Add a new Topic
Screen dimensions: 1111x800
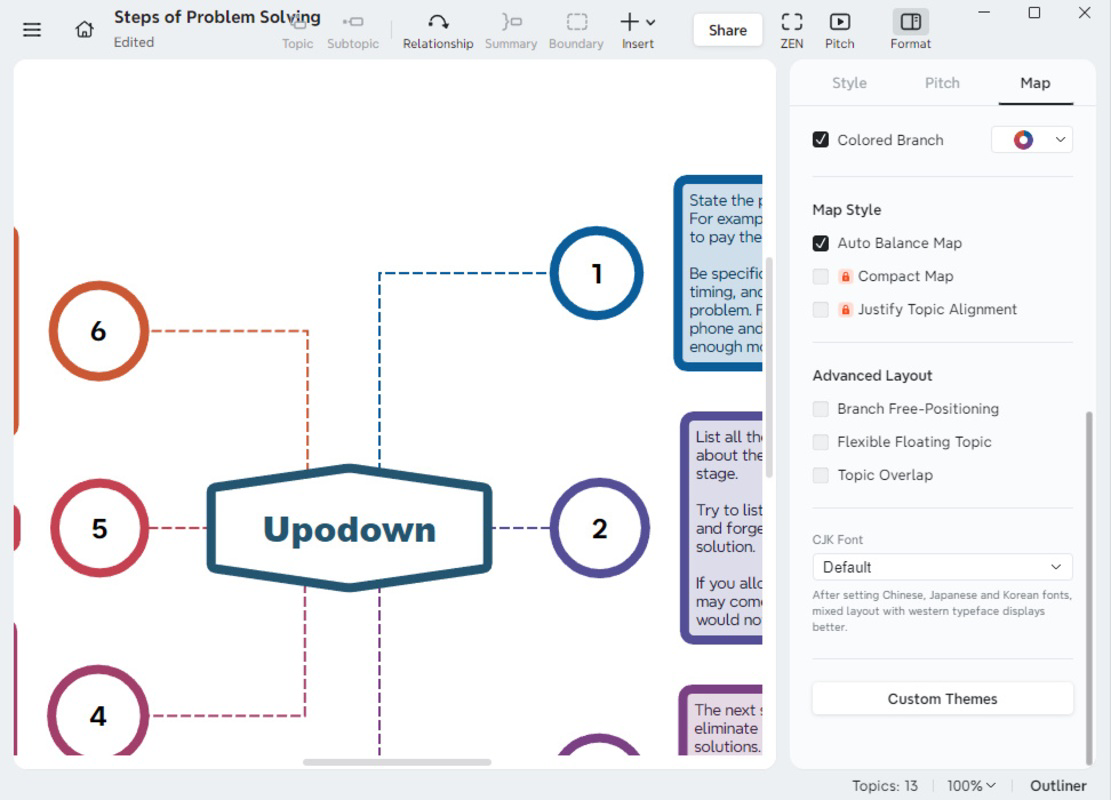[x=297, y=29]
